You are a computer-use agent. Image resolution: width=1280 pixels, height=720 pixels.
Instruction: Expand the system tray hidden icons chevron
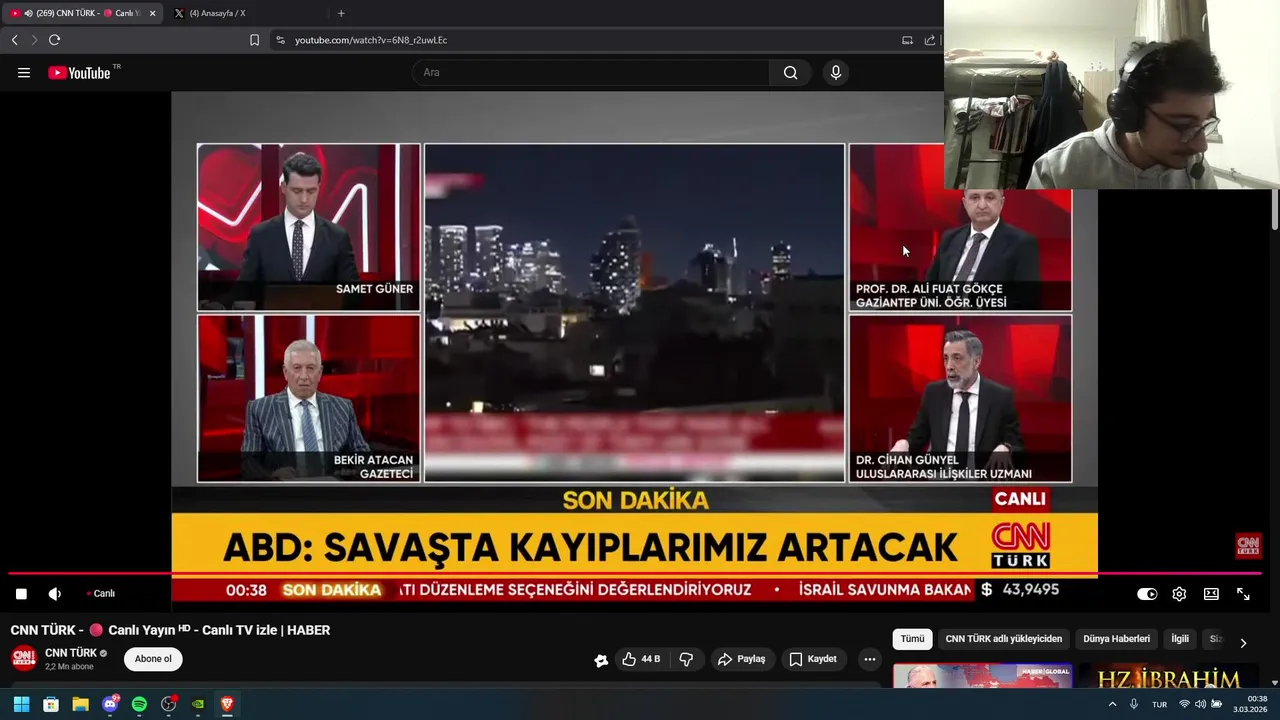coord(1112,704)
